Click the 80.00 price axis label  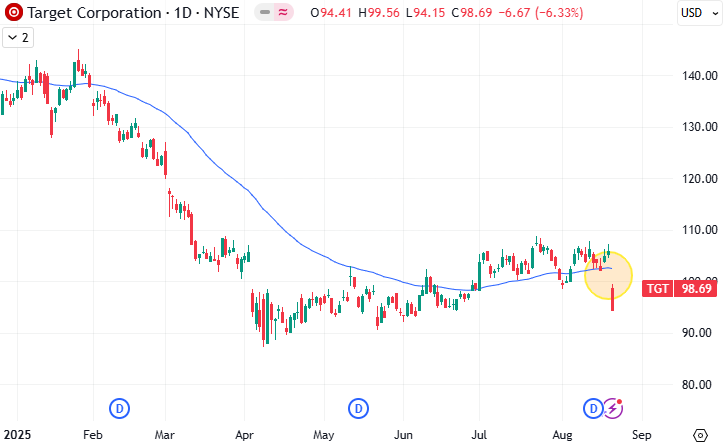click(x=697, y=385)
